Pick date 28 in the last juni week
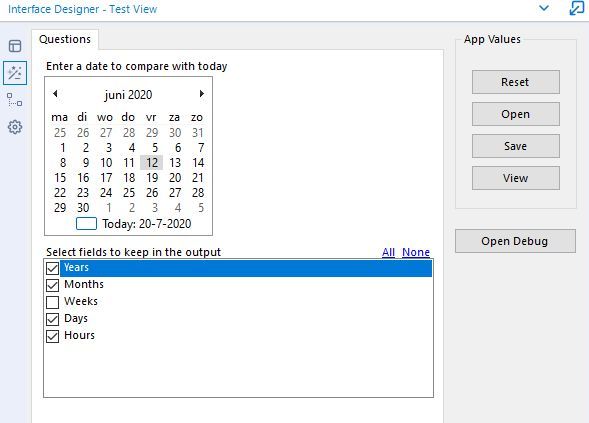The height and width of the screenshot is (423, 589). 198,193
